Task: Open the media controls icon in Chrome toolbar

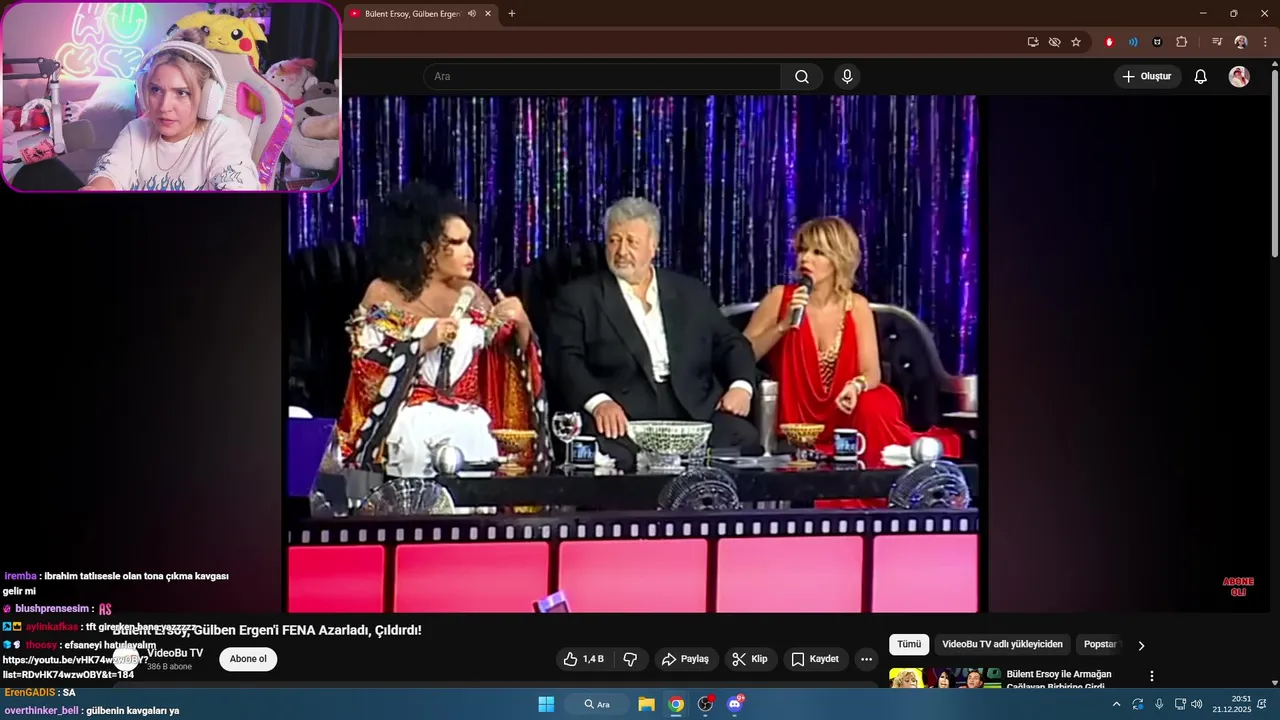Action: 1217,42
